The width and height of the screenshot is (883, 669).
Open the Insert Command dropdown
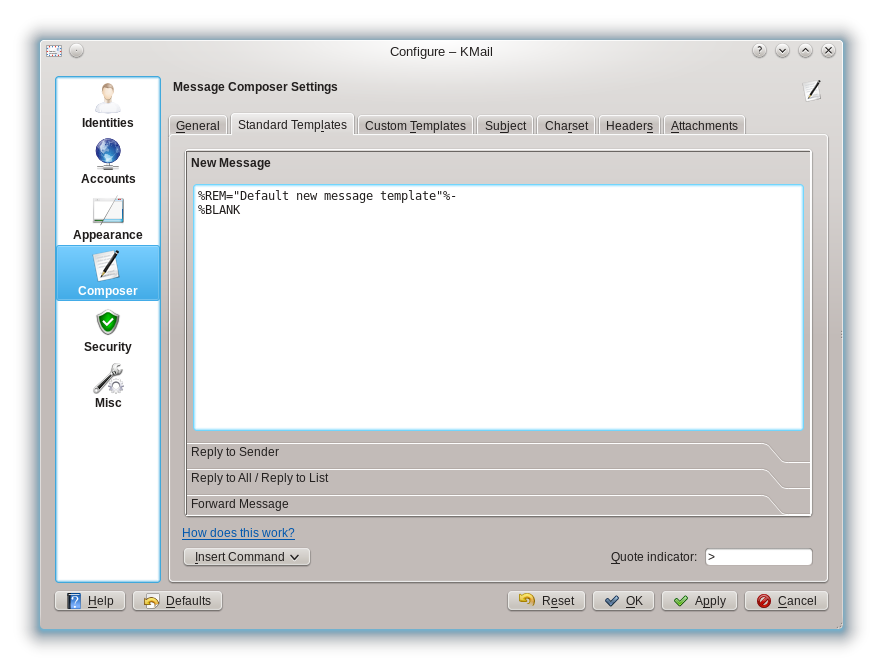pyautogui.click(x=246, y=556)
